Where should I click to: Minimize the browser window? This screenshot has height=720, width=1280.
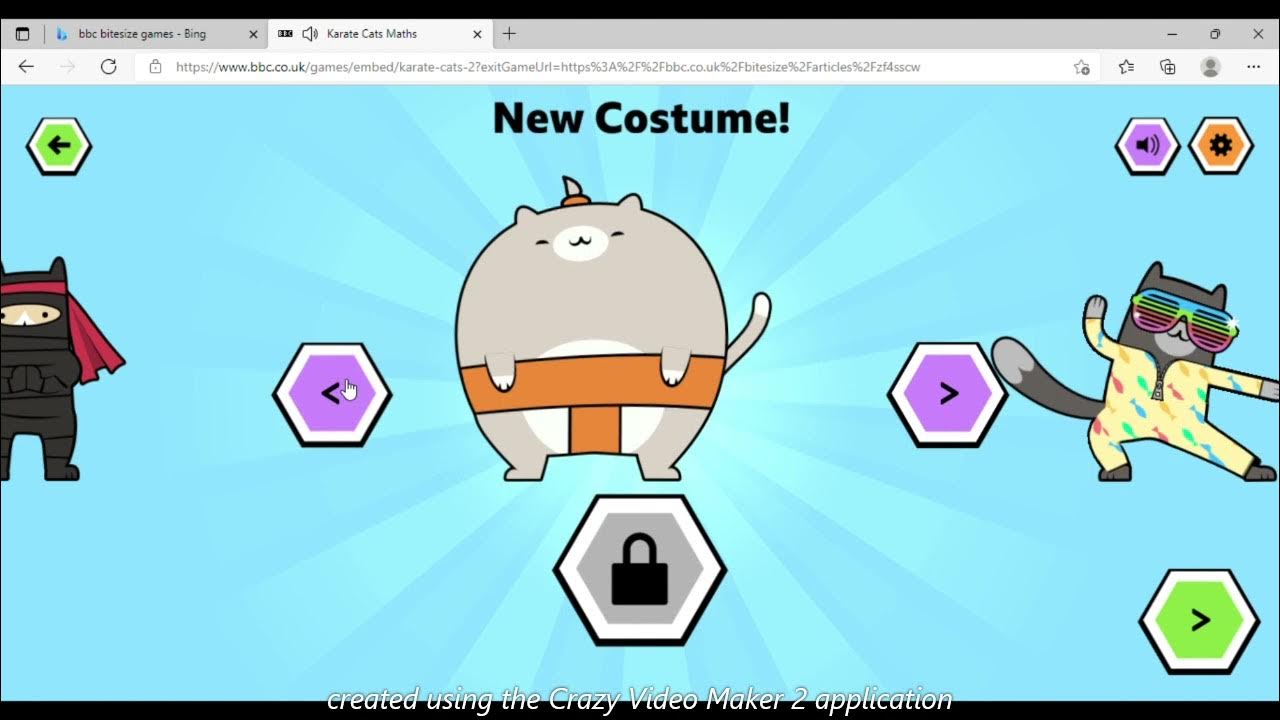click(x=1172, y=34)
